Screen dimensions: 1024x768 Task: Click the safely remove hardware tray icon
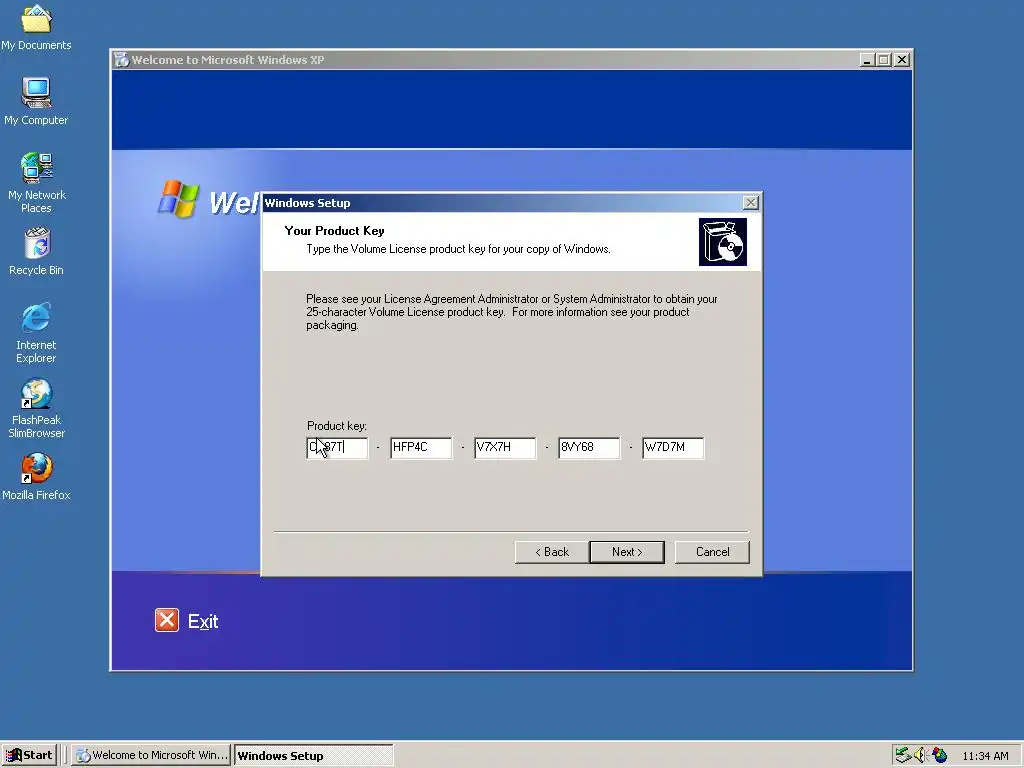(x=903, y=755)
